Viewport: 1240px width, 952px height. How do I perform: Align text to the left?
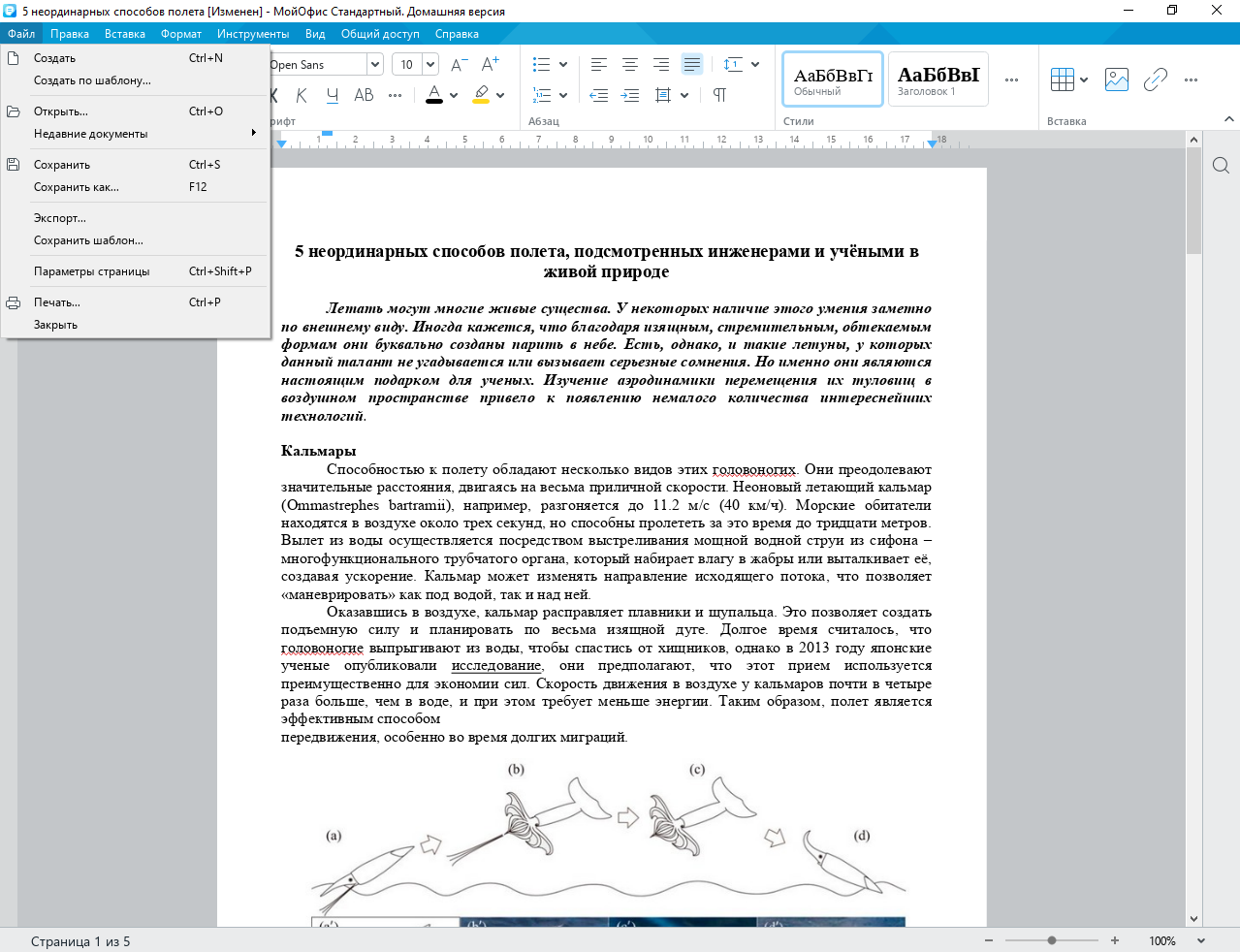pyautogui.click(x=599, y=65)
